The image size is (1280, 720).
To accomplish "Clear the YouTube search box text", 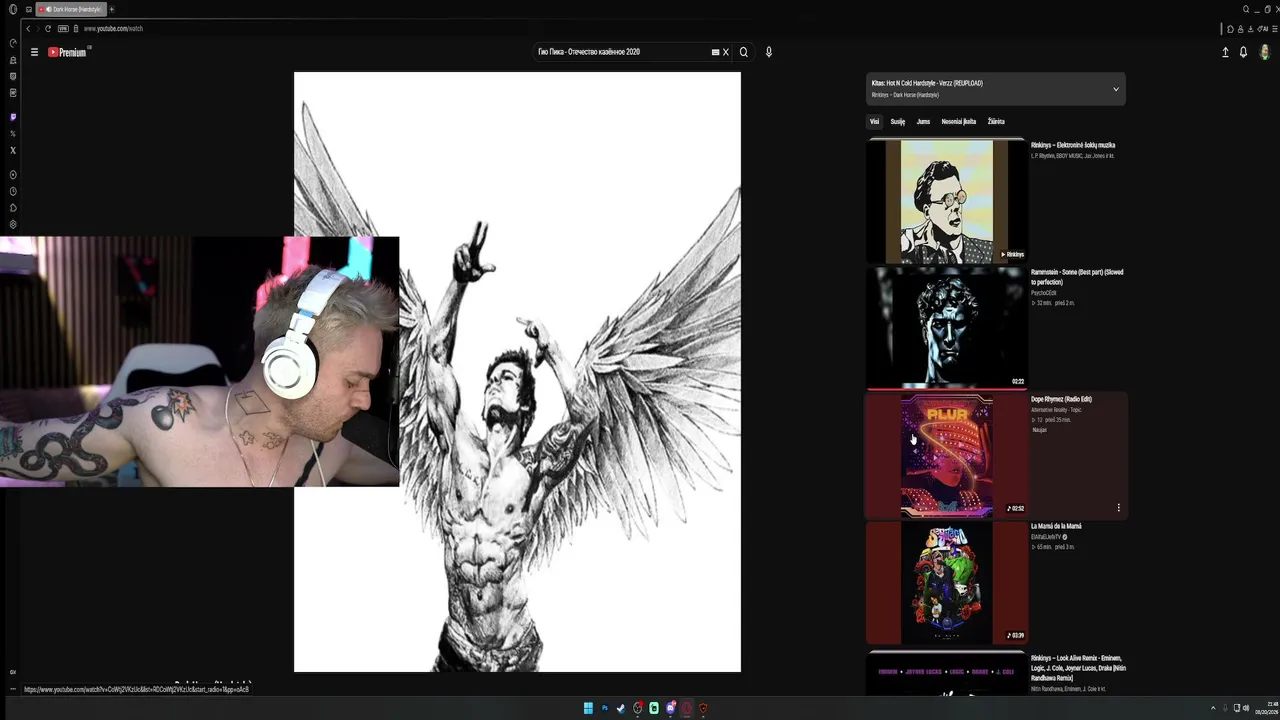I will tap(726, 52).
